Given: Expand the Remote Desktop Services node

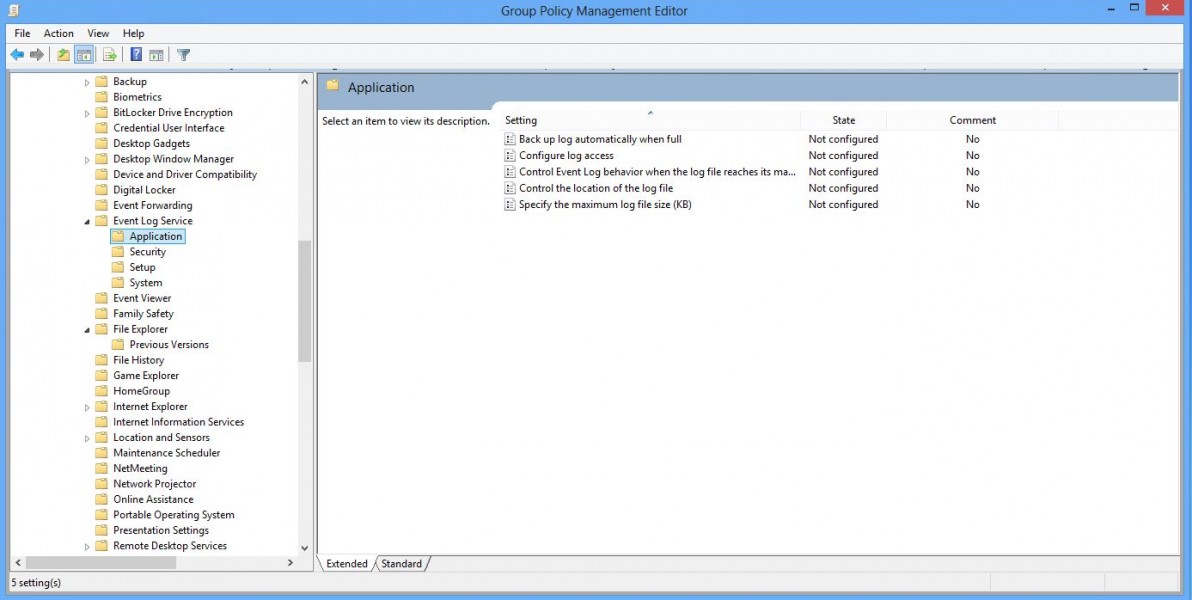Looking at the screenshot, I should point(87,546).
